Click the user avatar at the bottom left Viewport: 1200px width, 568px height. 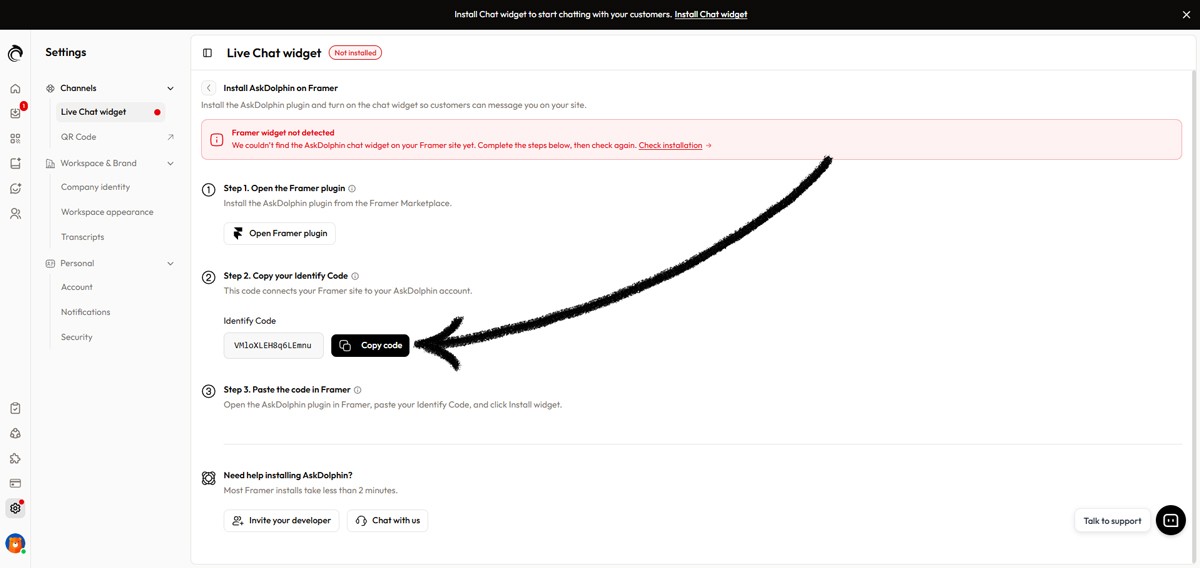coord(15,543)
